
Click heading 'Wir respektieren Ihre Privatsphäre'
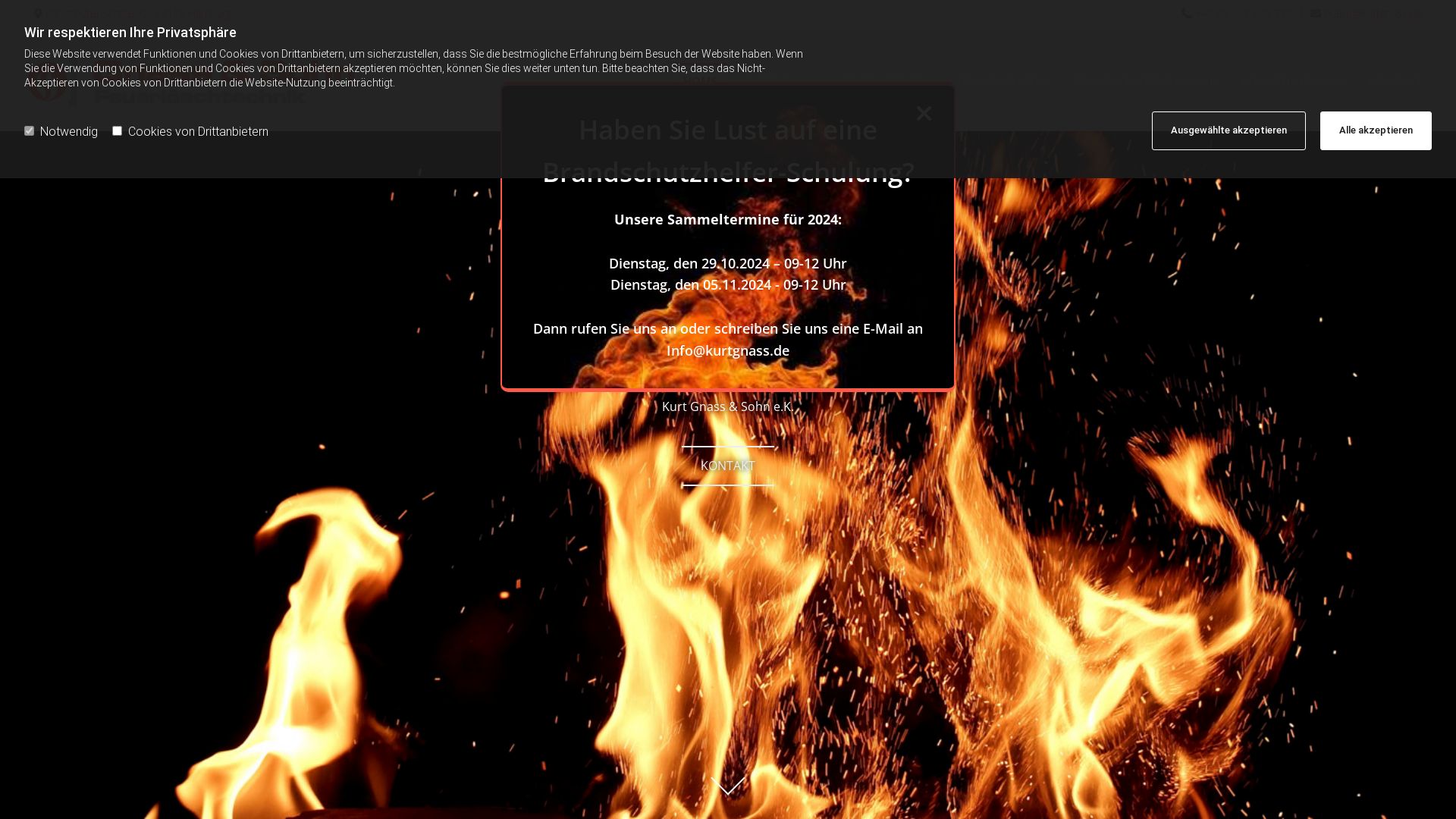[130, 33]
